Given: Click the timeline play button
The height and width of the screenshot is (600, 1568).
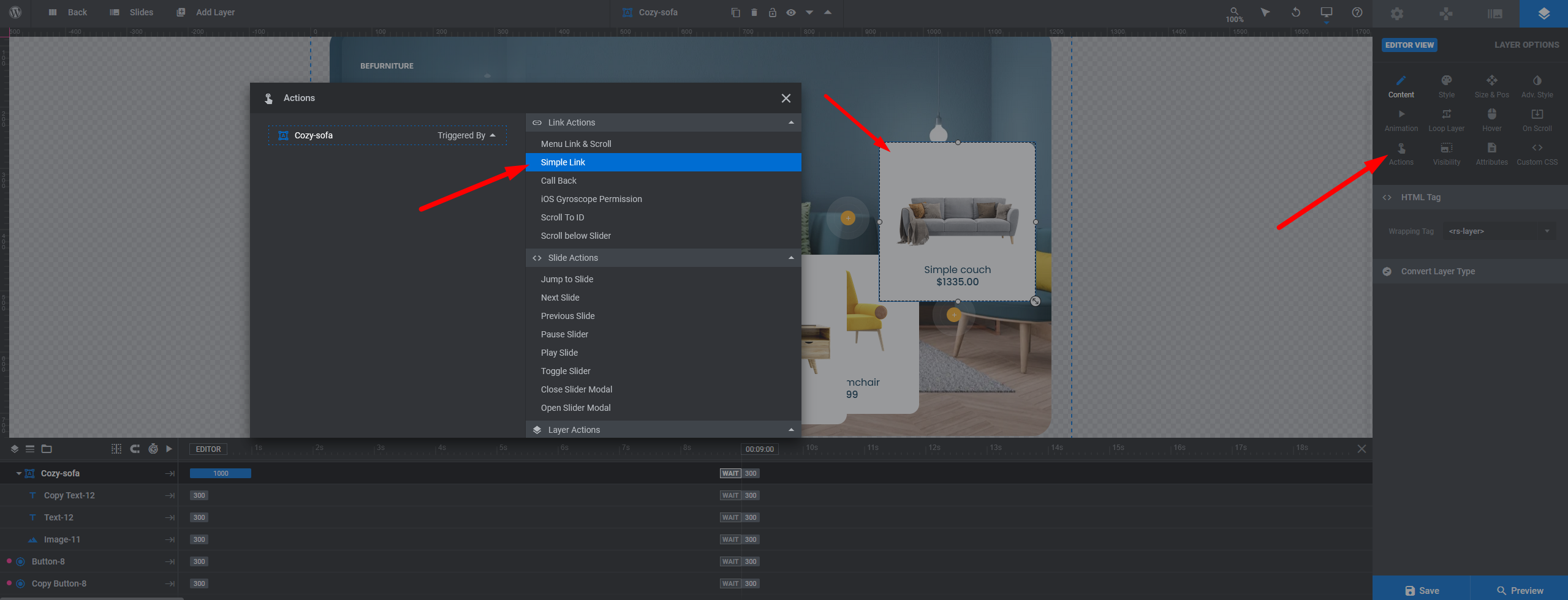Looking at the screenshot, I should 169,449.
